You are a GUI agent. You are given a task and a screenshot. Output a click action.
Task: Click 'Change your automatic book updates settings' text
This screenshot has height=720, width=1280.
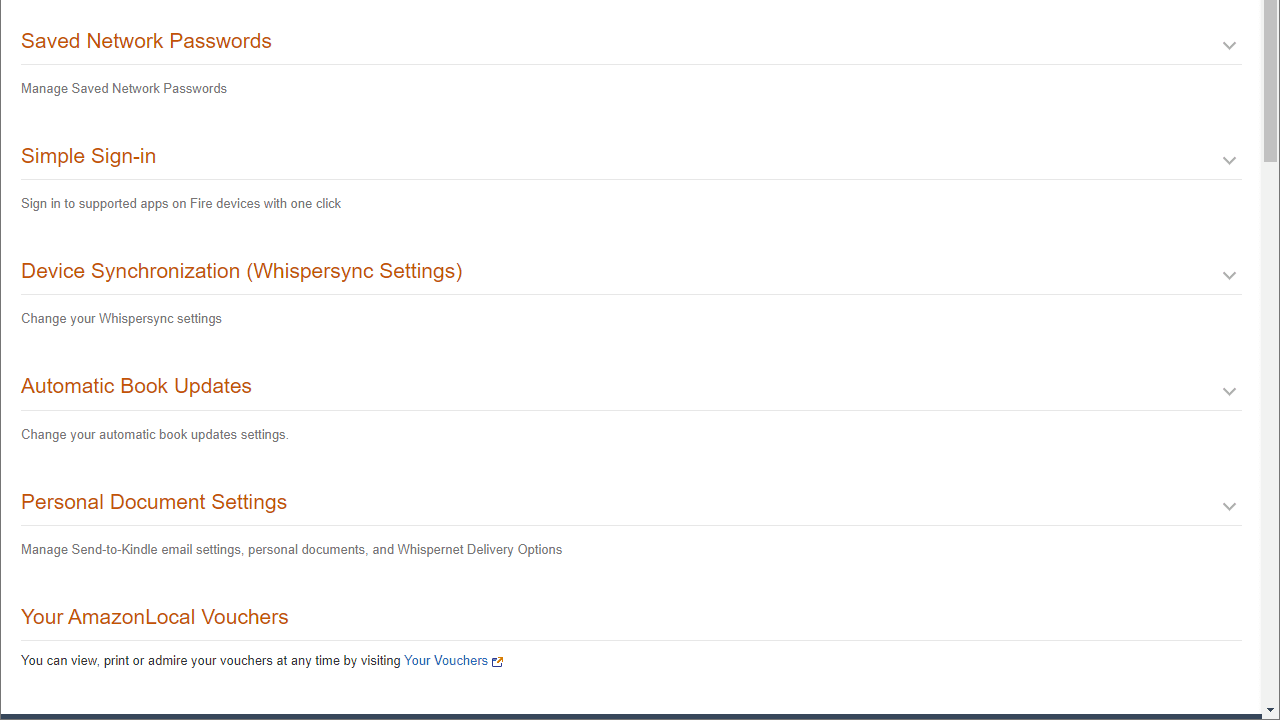click(x=154, y=435)
